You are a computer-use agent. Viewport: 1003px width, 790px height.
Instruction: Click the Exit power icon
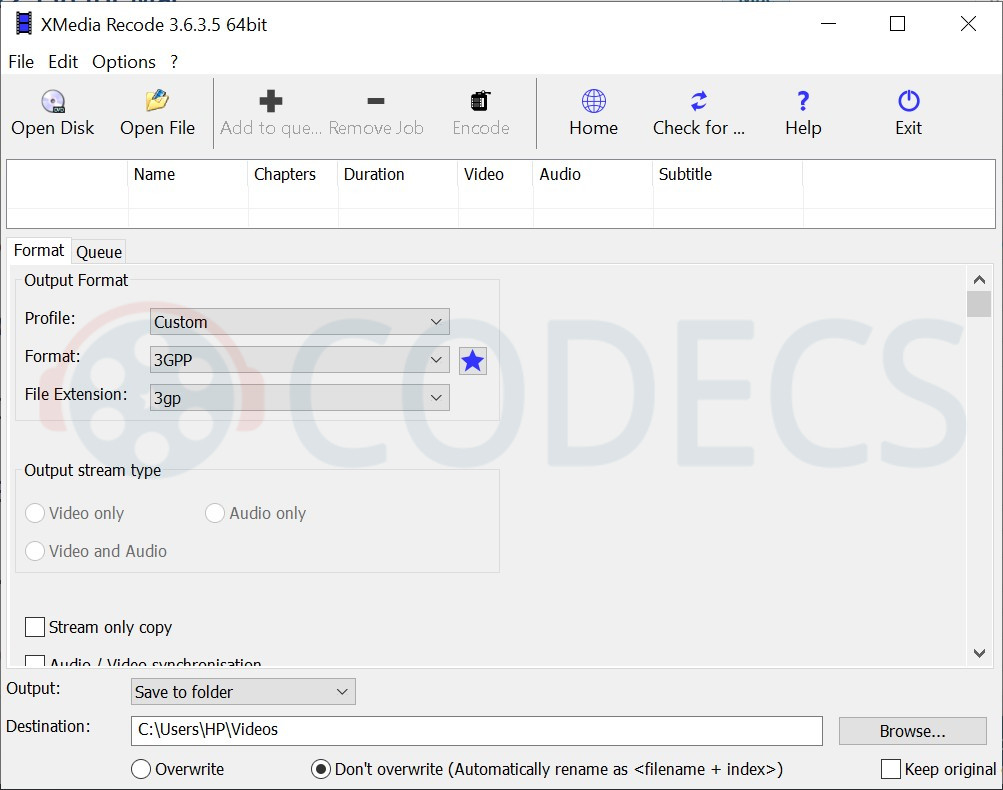(908, 101)
